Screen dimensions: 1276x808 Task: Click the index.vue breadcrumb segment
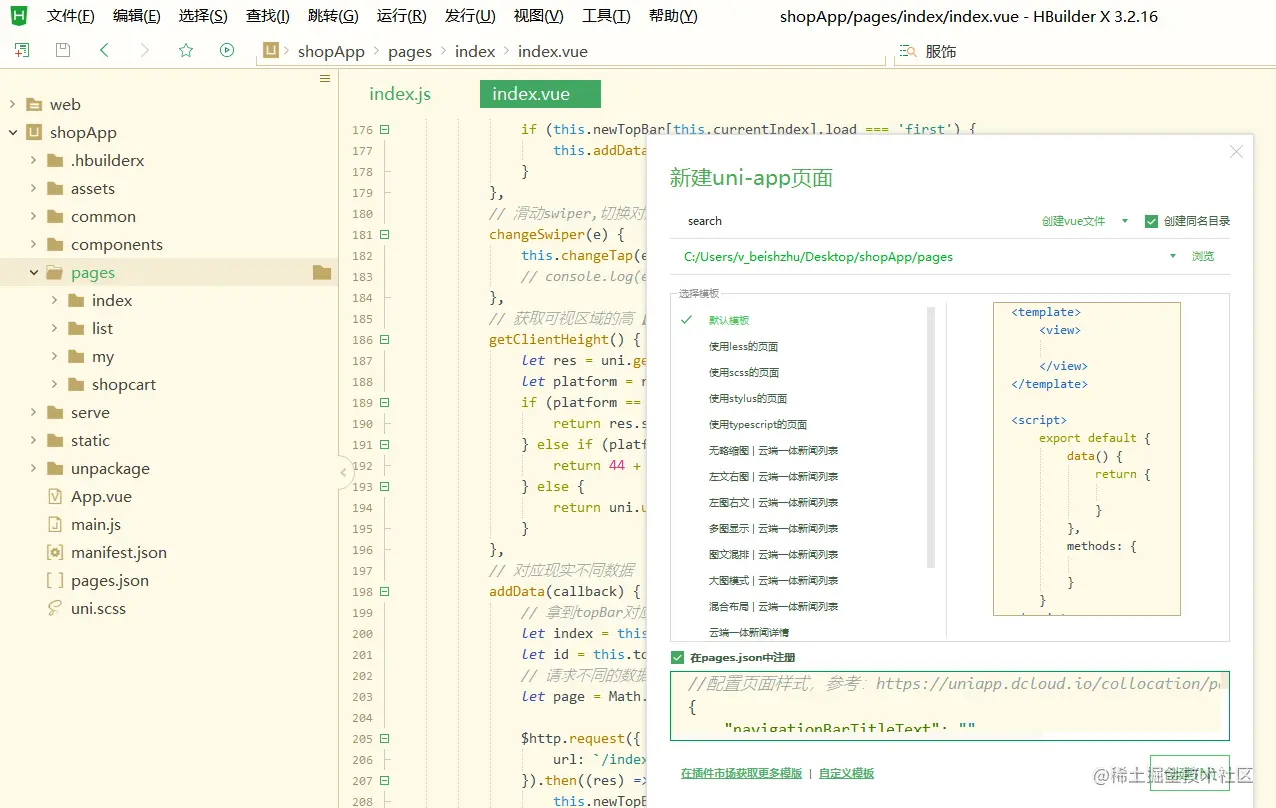click(553, 51)
